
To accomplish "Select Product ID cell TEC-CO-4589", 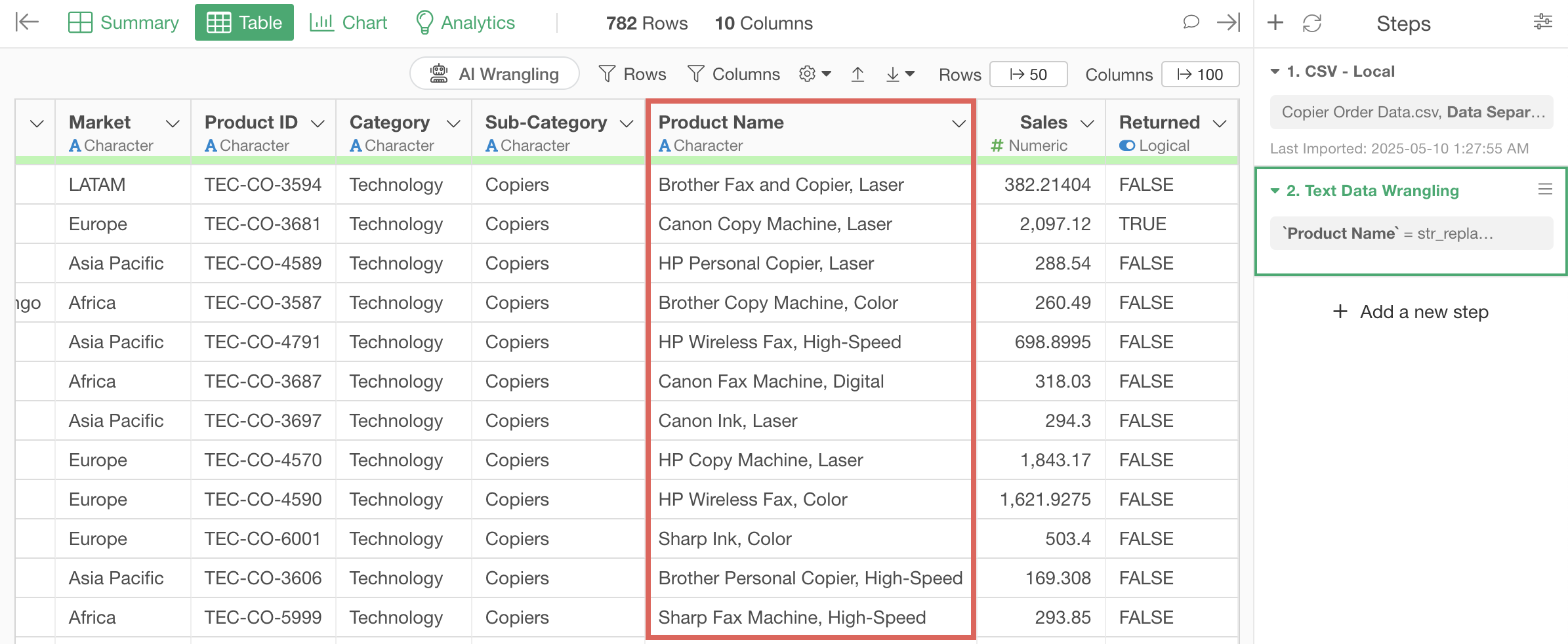I will tap(263, 264).
